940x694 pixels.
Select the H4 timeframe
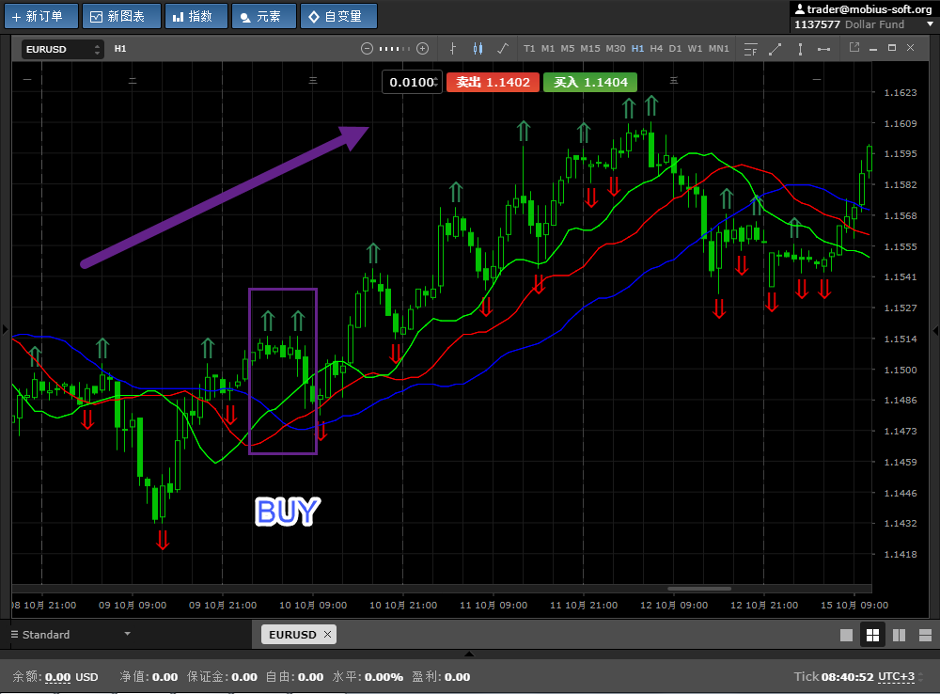[656, 48]
